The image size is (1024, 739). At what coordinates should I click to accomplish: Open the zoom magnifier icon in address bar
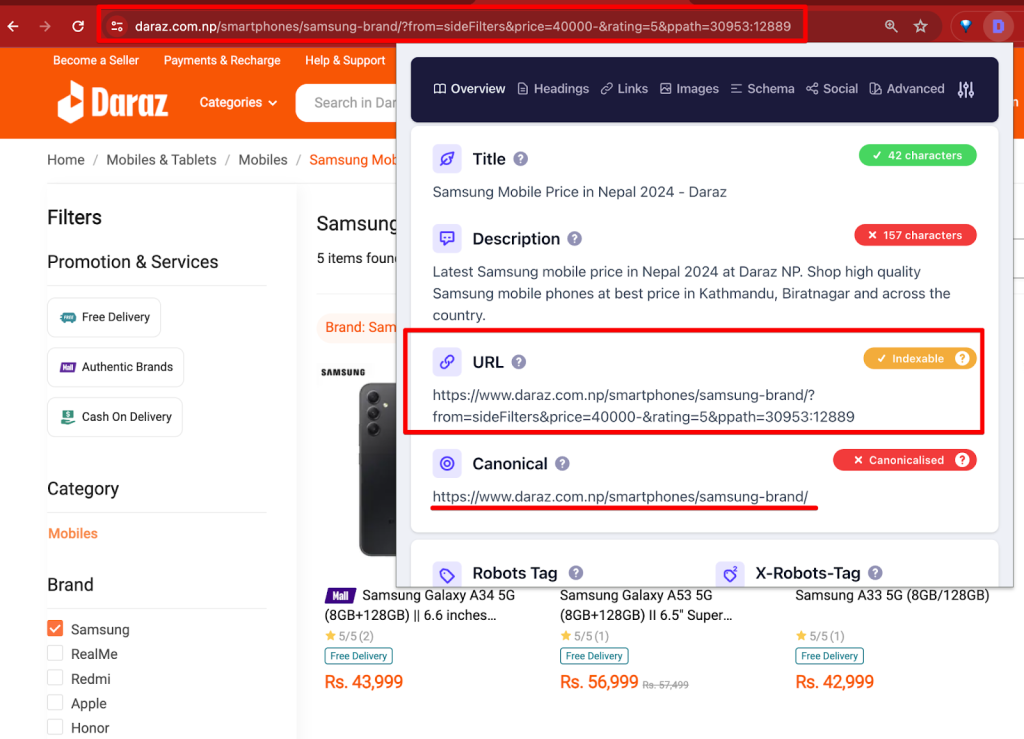[890, 26]
